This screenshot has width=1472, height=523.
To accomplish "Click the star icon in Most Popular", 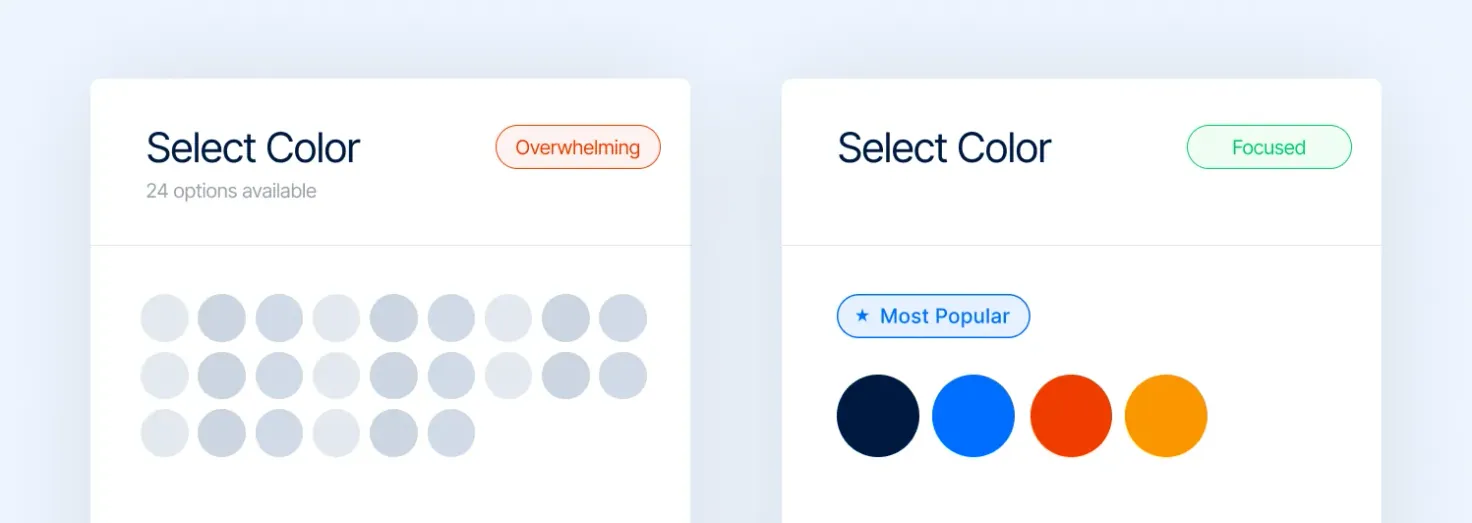I will coord(862,316).
